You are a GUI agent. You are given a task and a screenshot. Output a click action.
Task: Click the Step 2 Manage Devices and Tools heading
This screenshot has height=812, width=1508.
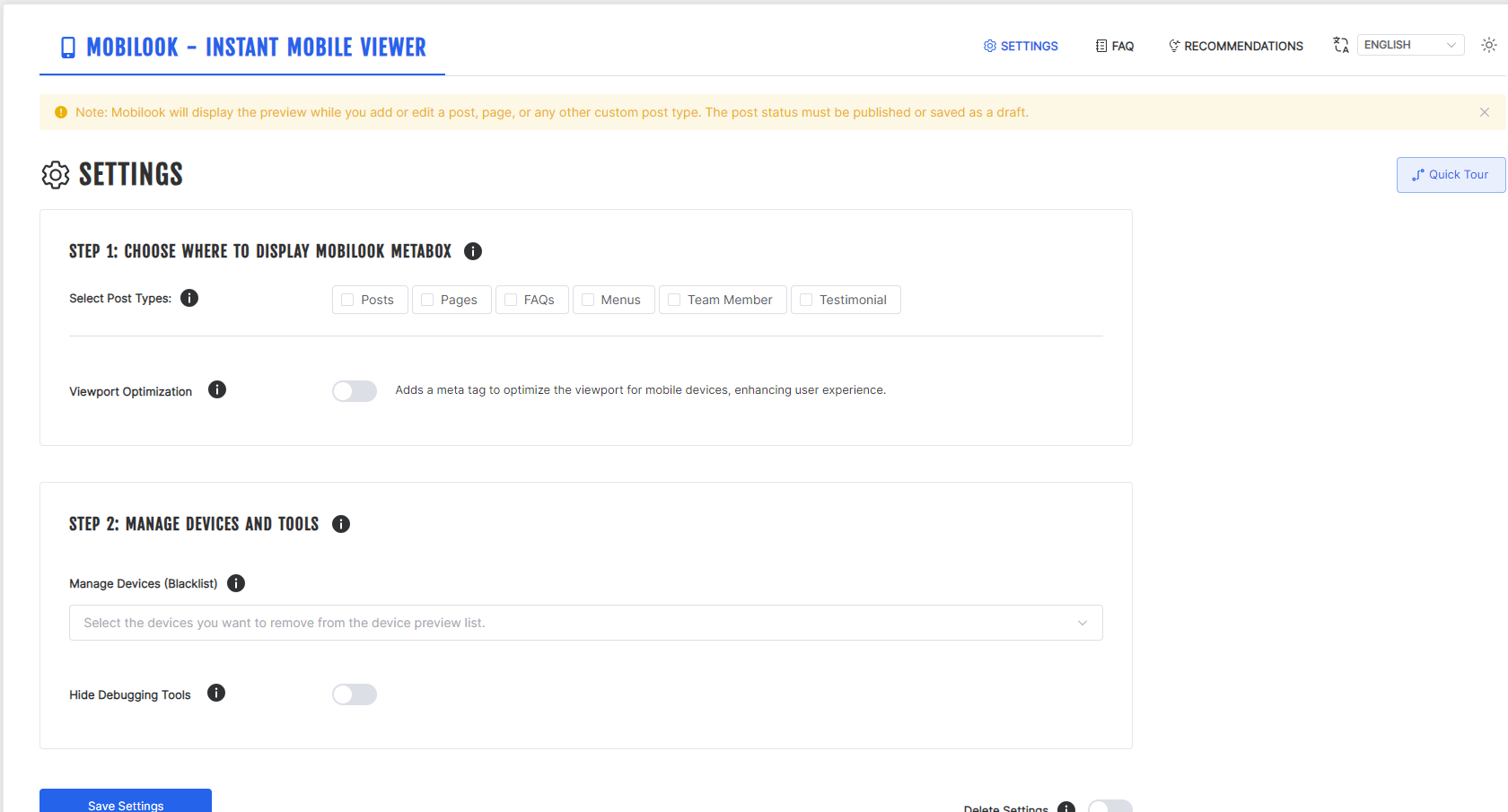(x=194, y=524)
